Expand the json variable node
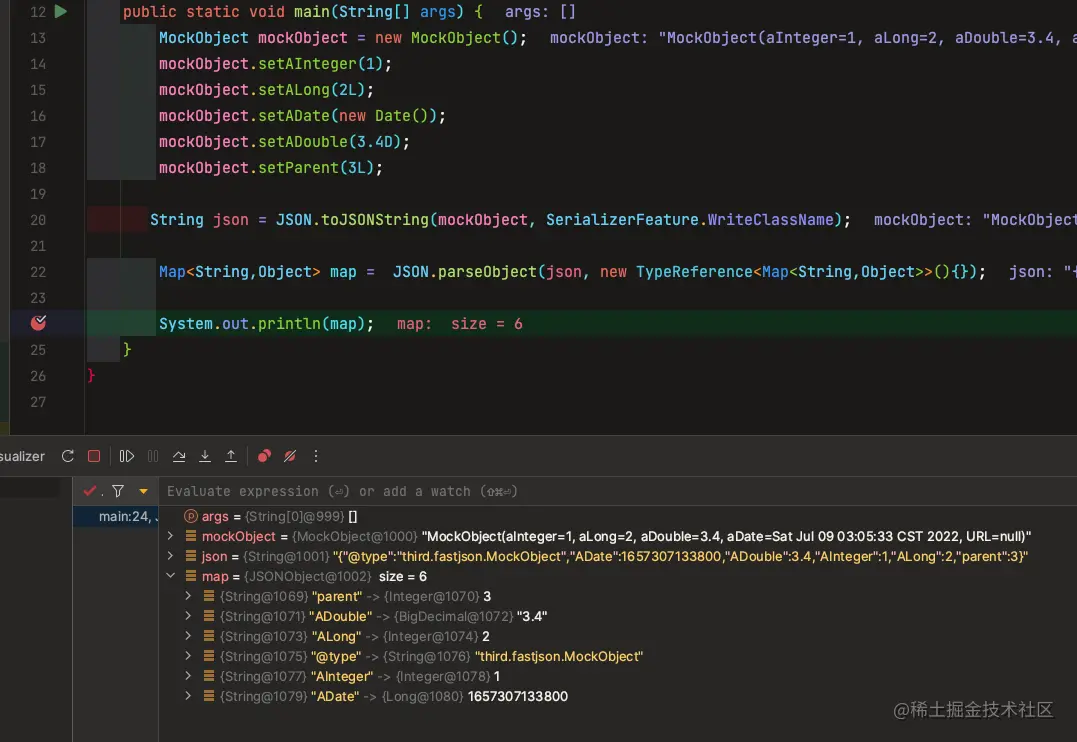Viewport: 1077px width, 742px height. click(171, 557)
